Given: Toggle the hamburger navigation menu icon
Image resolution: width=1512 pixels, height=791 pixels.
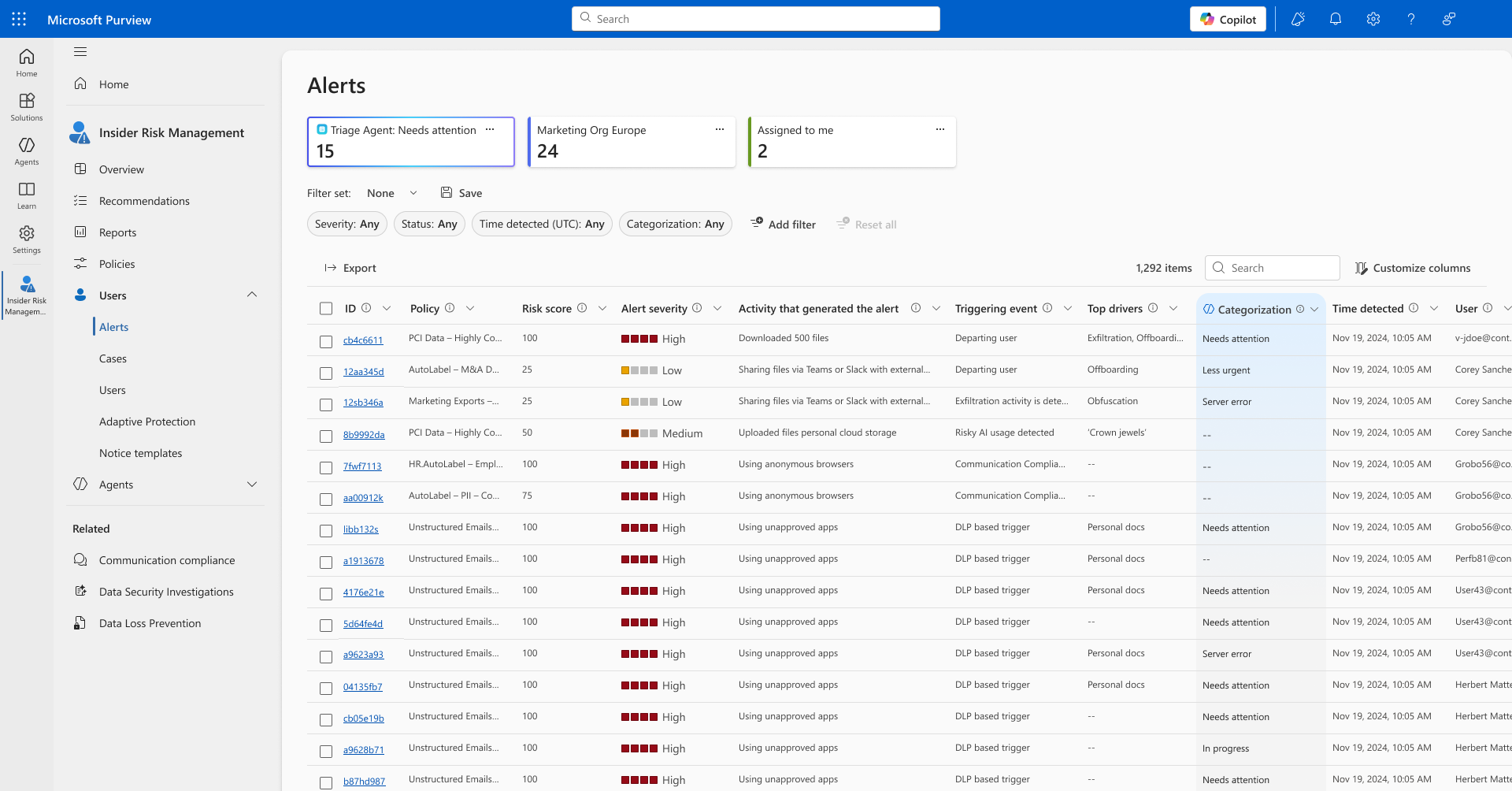Looking at the screenshot, I should [80, 52].
